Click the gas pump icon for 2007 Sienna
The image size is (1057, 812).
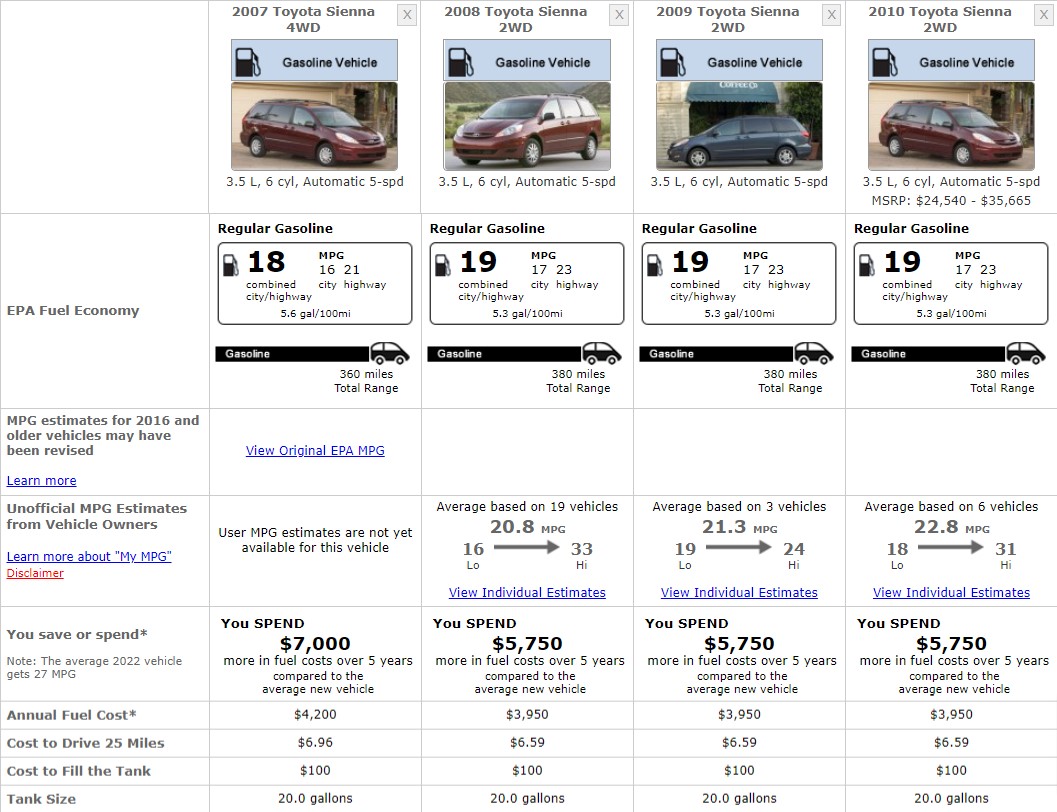coord(247,62)
